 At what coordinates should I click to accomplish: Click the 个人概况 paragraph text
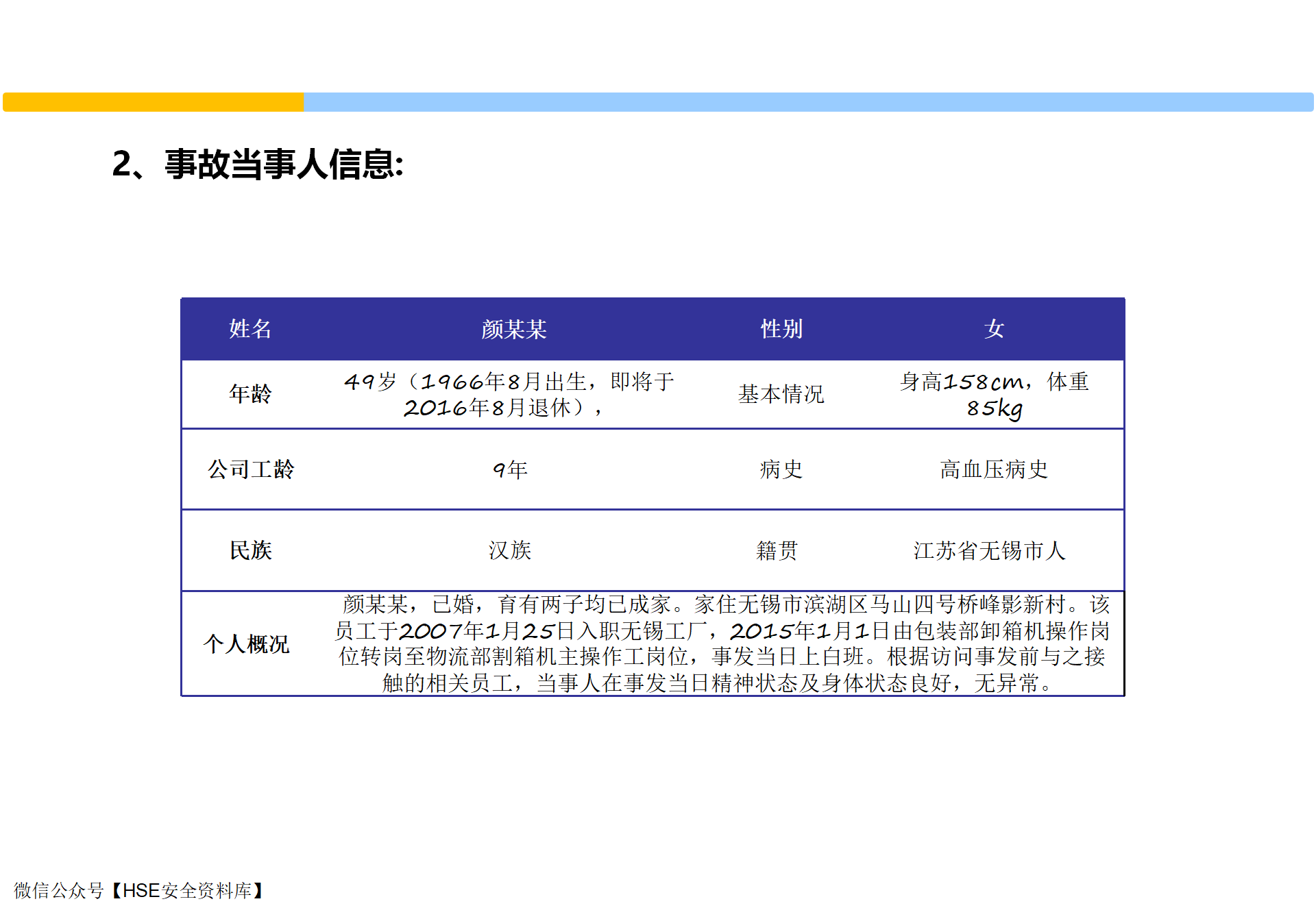point(722,643)
